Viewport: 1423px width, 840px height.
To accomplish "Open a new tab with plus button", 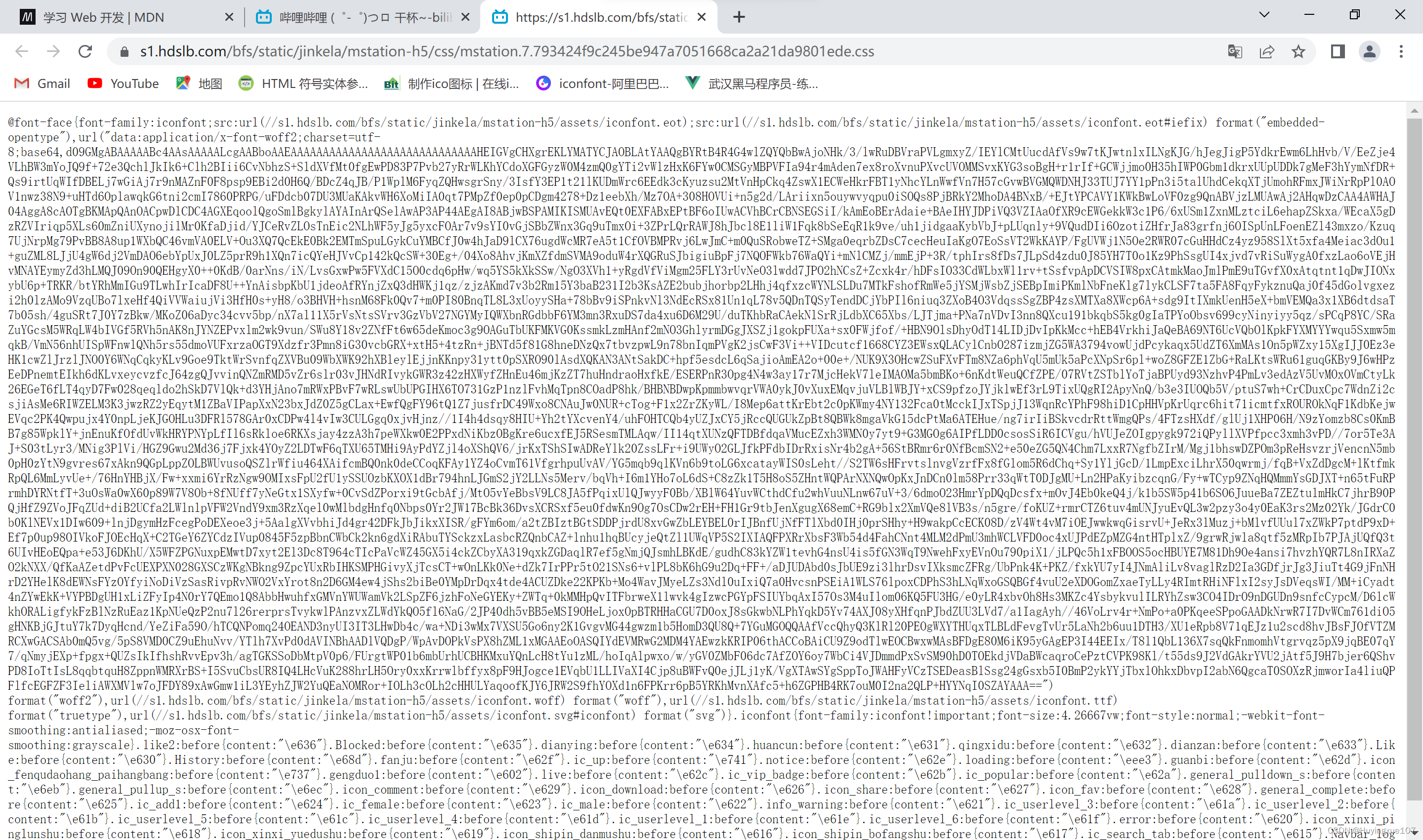I will coord(739,17).
